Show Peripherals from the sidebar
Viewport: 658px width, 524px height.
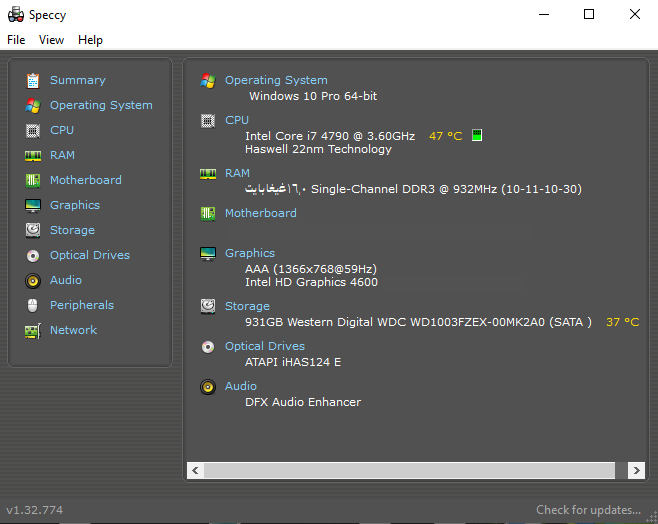(x=82, y=305)
